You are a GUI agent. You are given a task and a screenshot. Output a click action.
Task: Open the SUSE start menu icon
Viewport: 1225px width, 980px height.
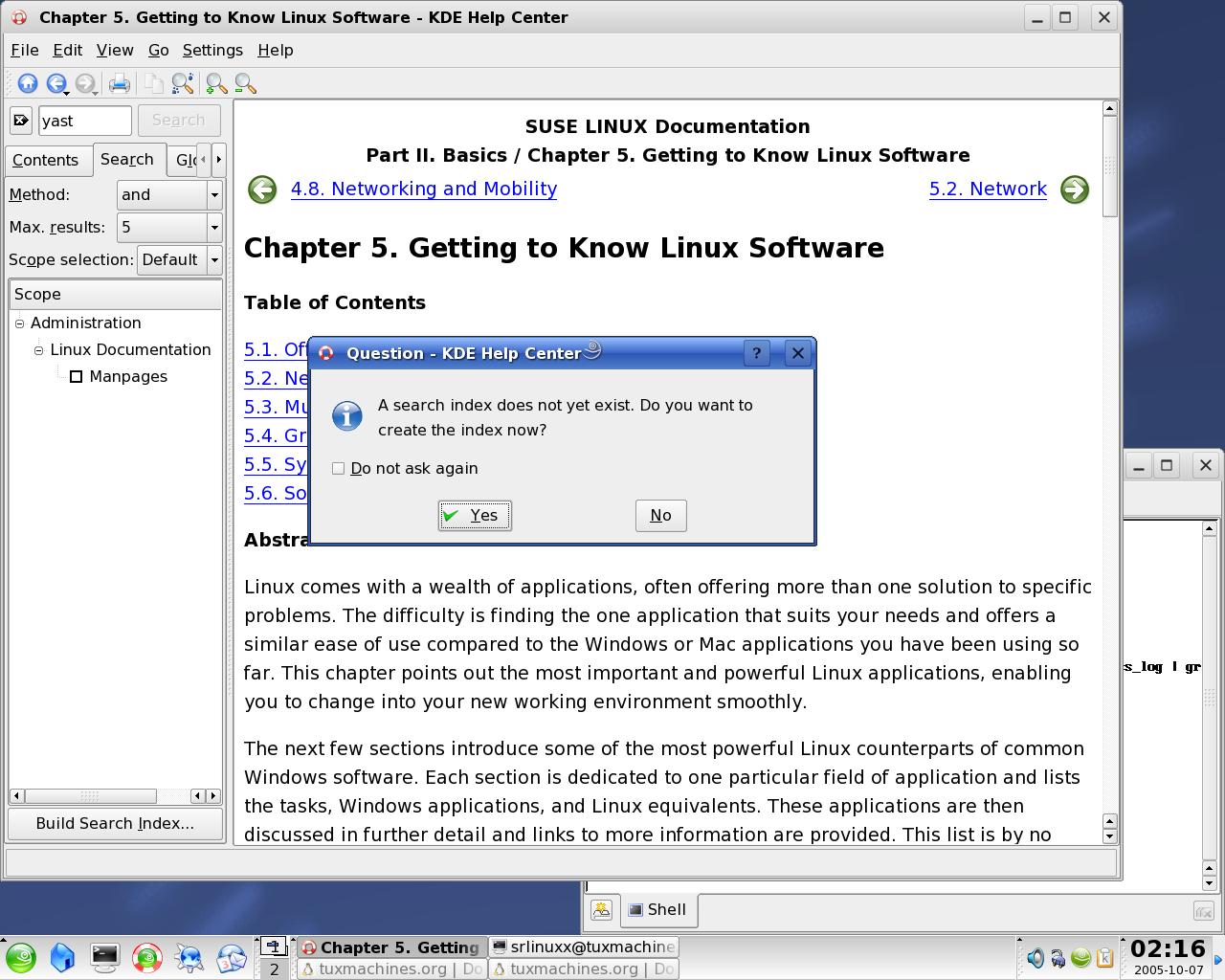21,957
